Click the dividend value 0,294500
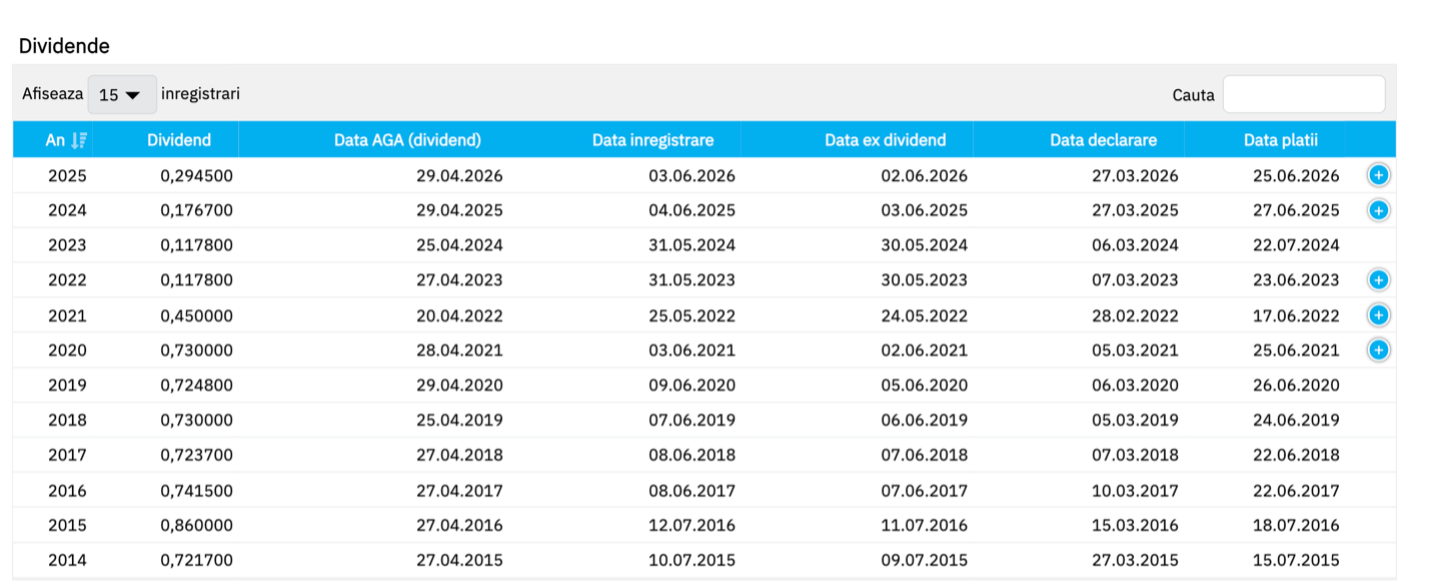Viewport: 1430px width, 583px height. pos(196,176)
